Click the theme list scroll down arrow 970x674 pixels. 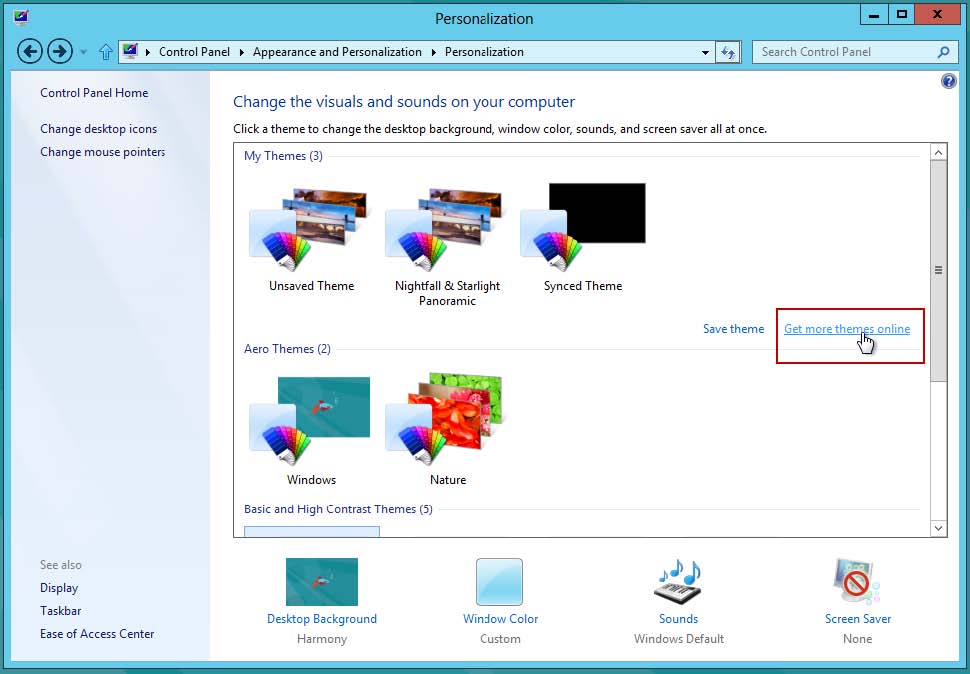pyautogui.click(x=938, y=528)
